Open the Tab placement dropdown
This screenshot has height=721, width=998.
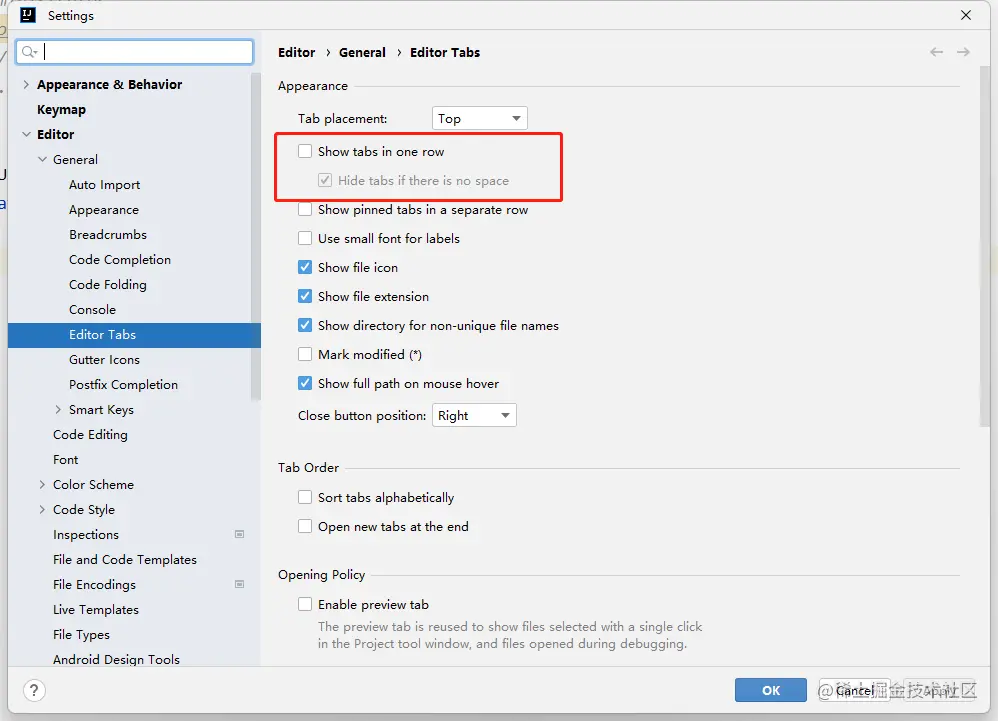(x=479, y=118)
